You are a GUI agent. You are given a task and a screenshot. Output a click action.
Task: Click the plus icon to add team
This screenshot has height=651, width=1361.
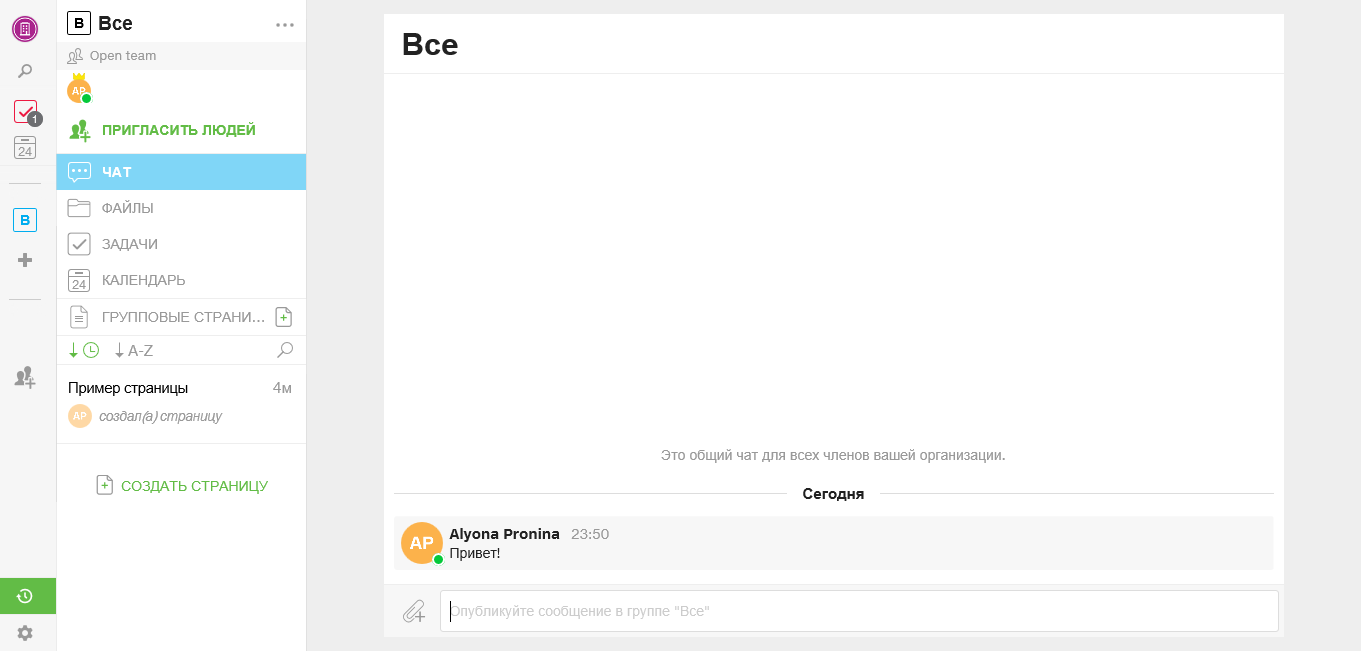pyautogui.click(x=25, y=260)
